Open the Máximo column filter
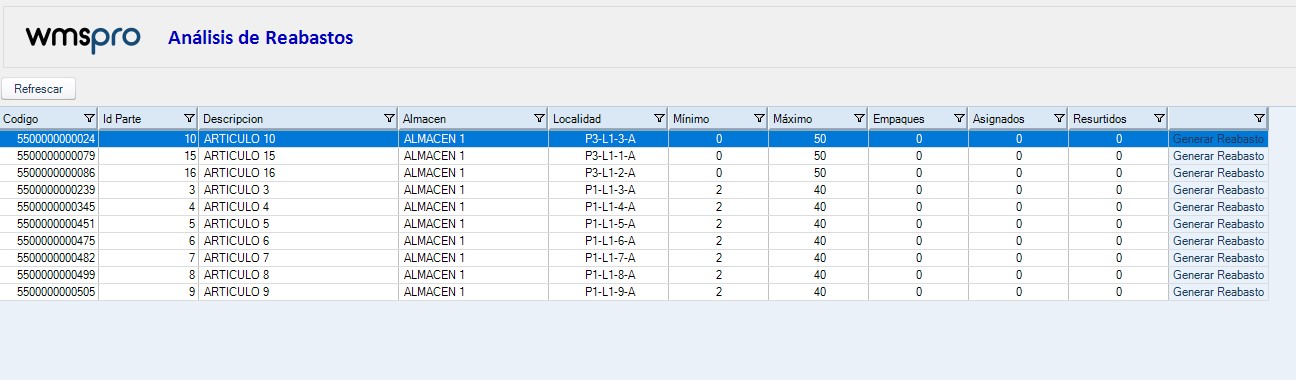1296x380 pixels. pos(859,119)
